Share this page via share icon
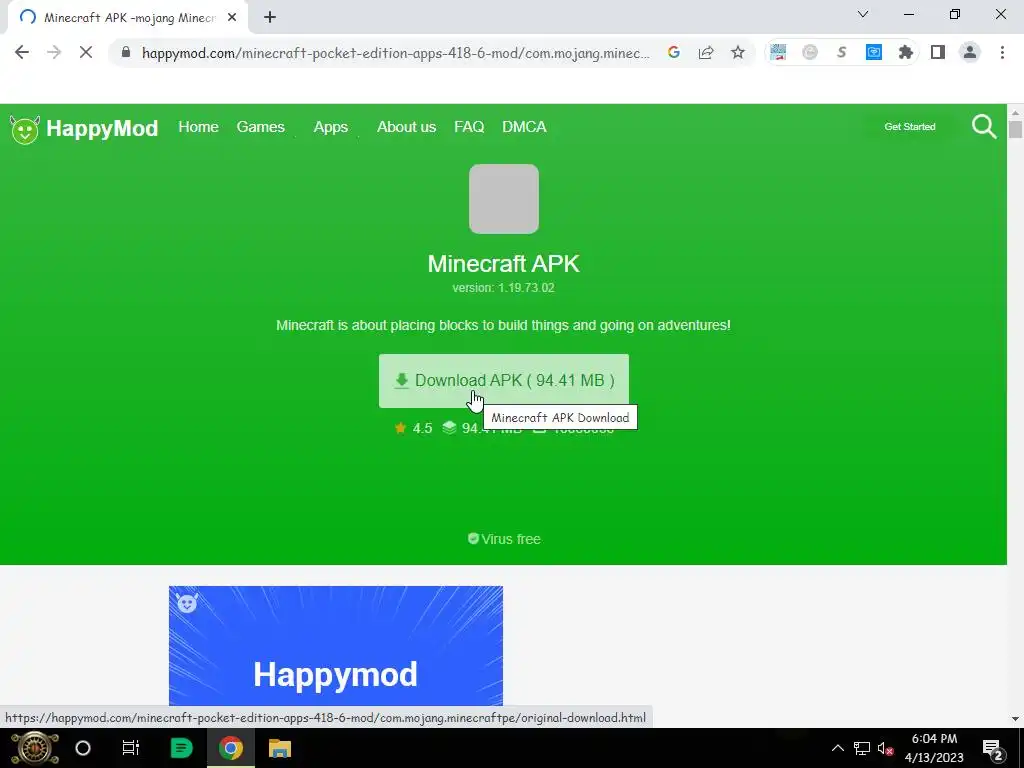This screenshot has height=768, width=1024. [x=706, y=52]
